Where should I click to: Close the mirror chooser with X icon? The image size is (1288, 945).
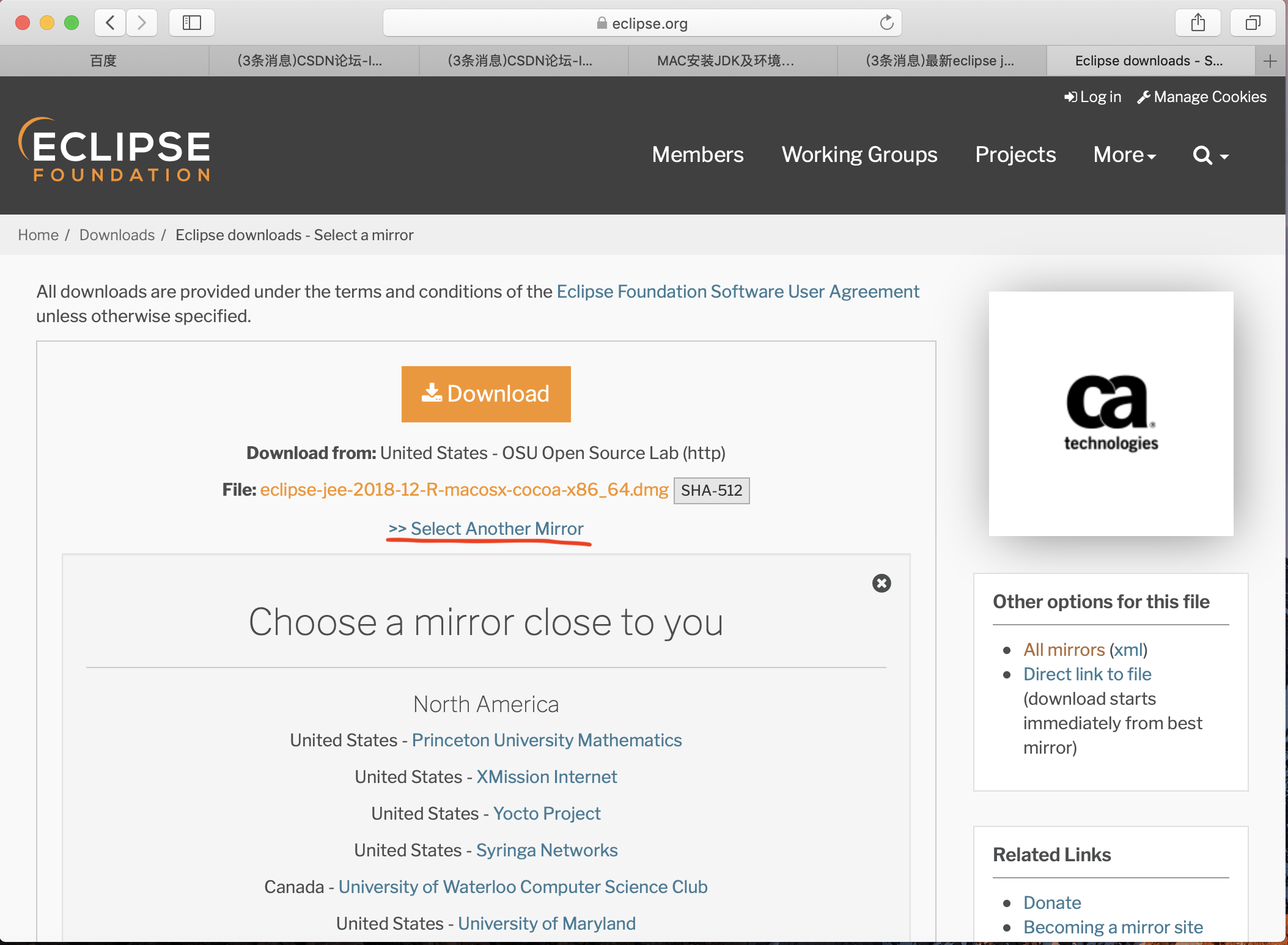(881, 583)
